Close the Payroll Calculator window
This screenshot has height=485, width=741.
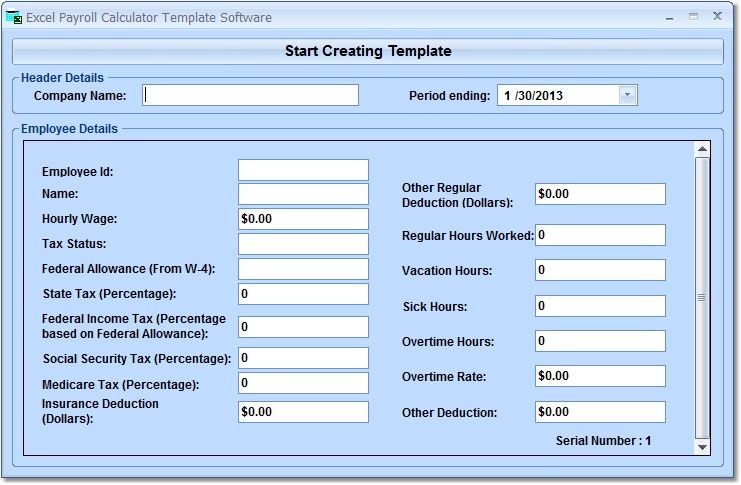717,17
